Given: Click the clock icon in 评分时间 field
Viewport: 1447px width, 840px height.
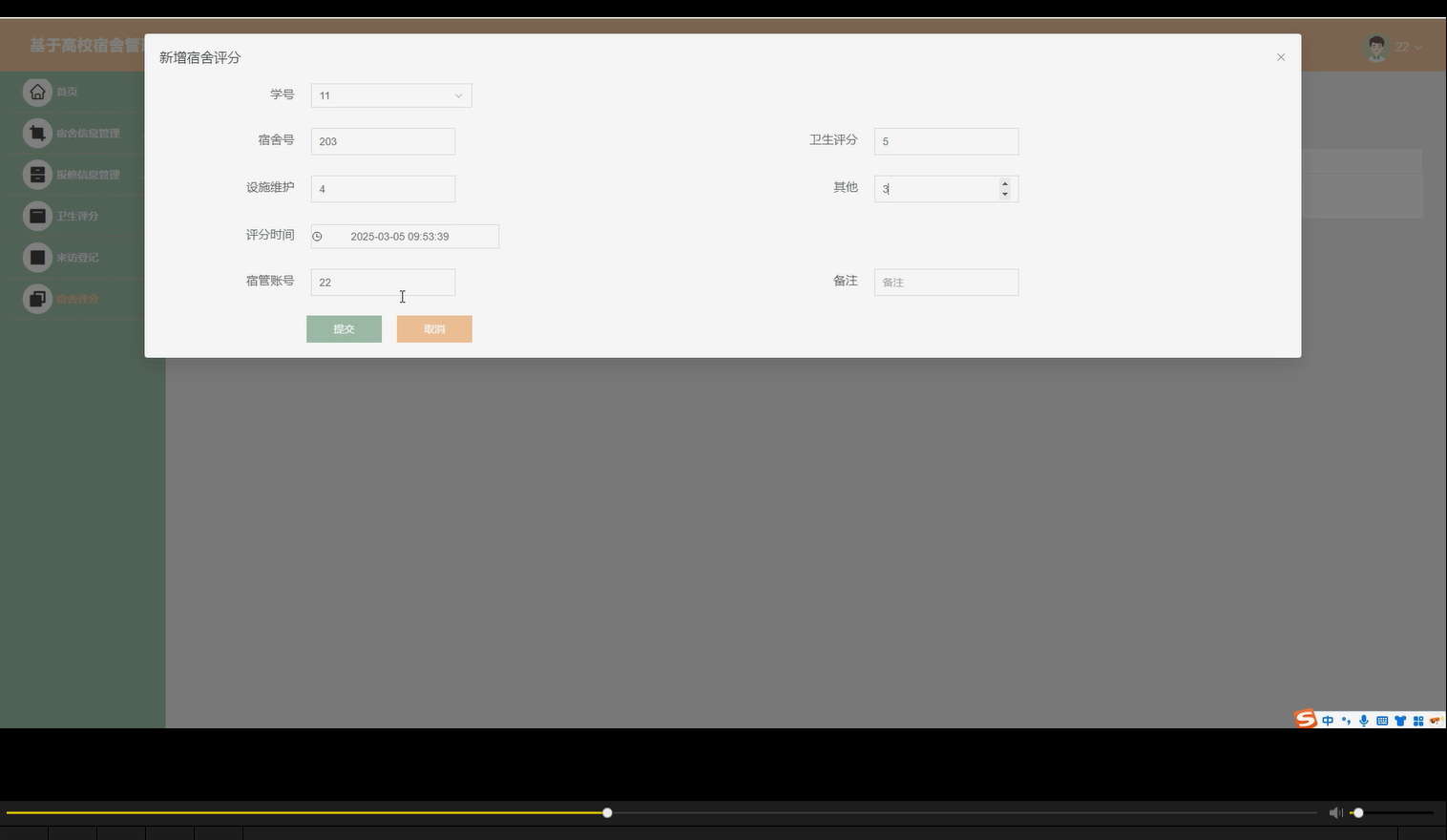Looking at the screenshot, I should pyautogui.click(x=317, y=236).
